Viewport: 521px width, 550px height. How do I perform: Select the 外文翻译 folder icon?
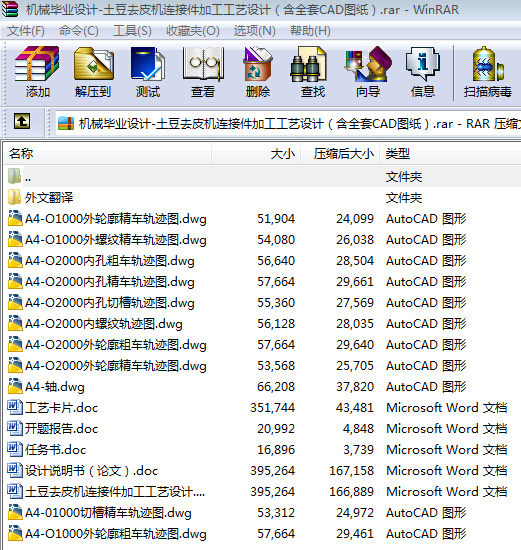click(14, 197)
